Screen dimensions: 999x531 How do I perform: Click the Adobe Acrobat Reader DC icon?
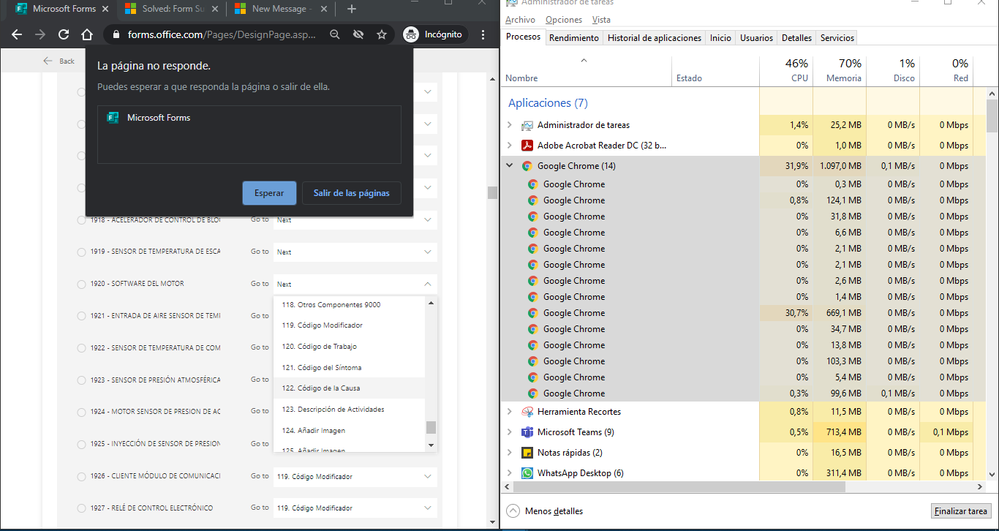point(527,145)
